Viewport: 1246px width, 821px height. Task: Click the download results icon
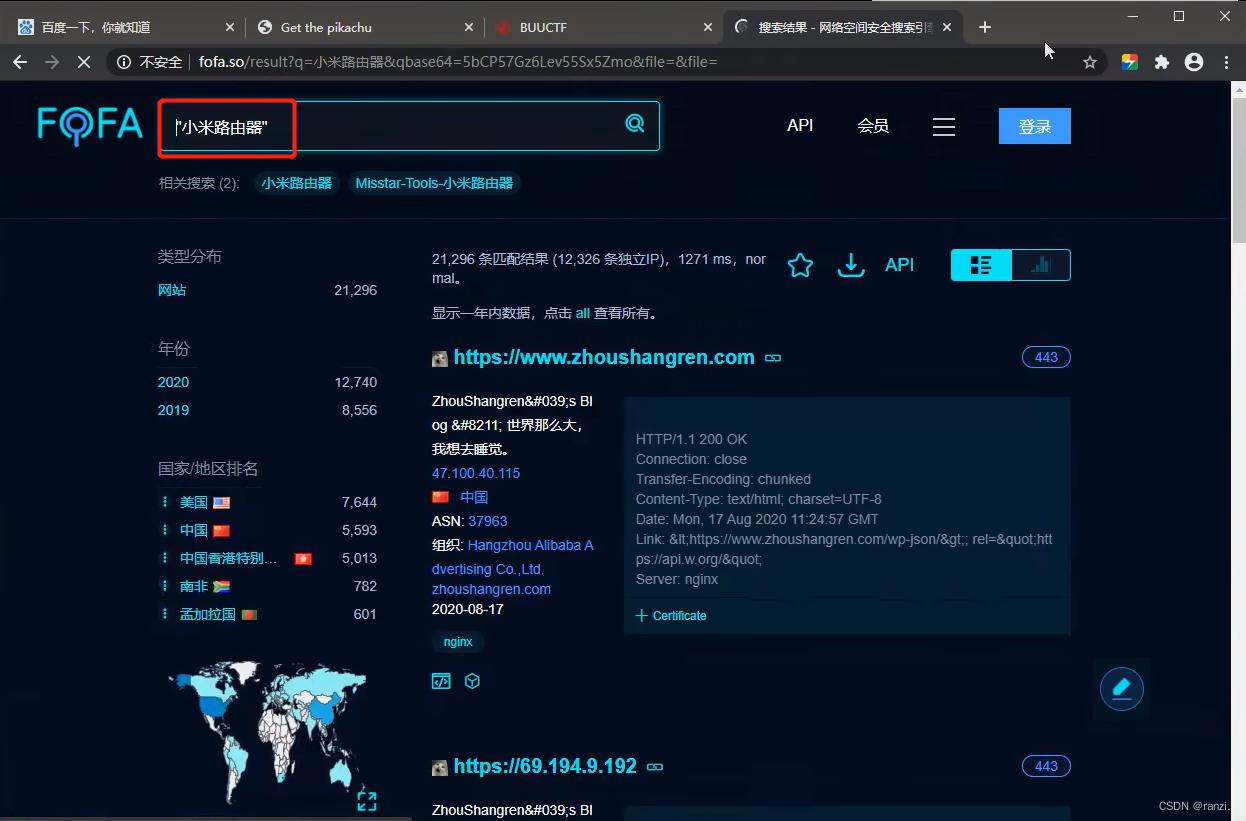tap(851, 265)
